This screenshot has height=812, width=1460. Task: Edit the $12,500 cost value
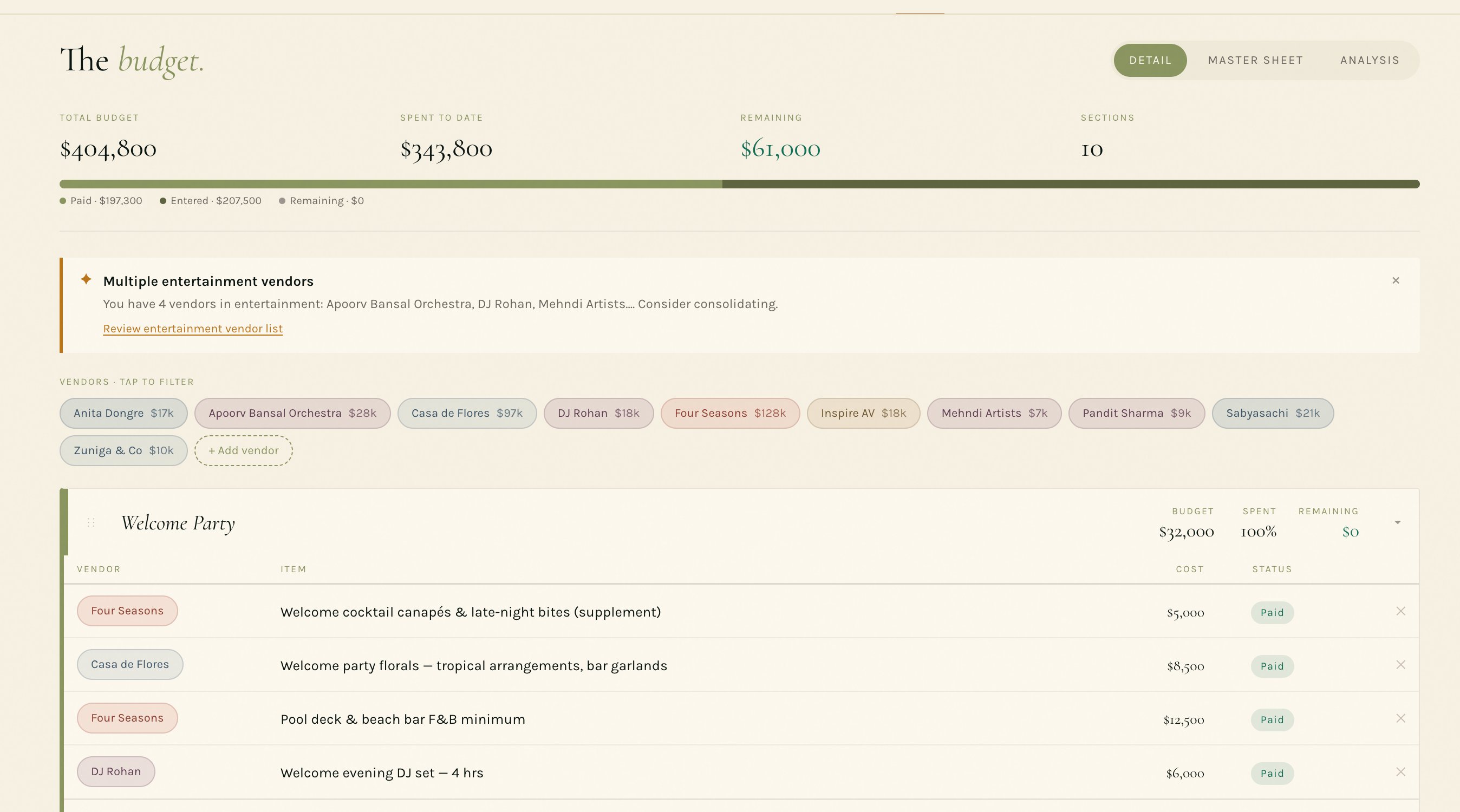pos(1183,719)
